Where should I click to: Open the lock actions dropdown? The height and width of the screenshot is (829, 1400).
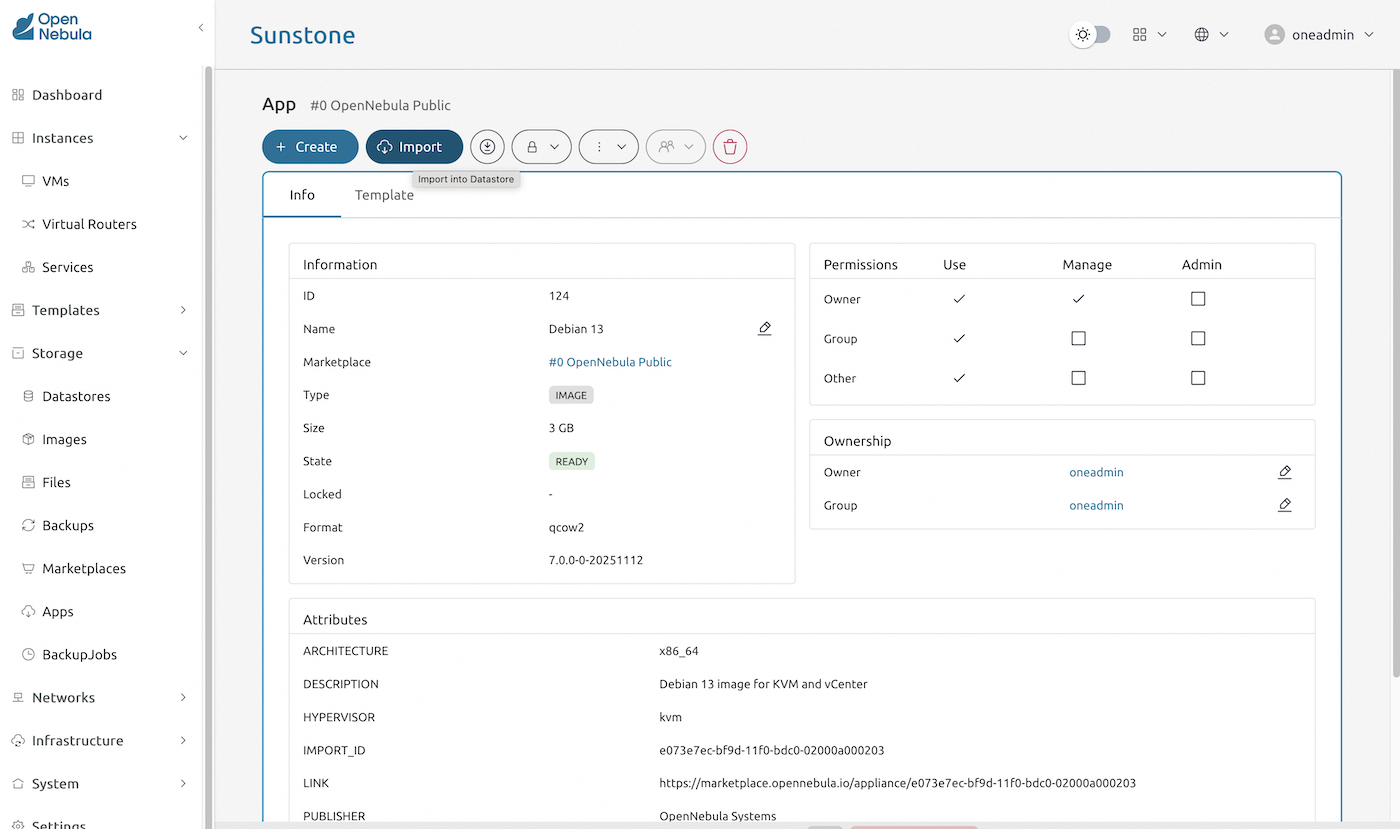[x=541, y=146]
